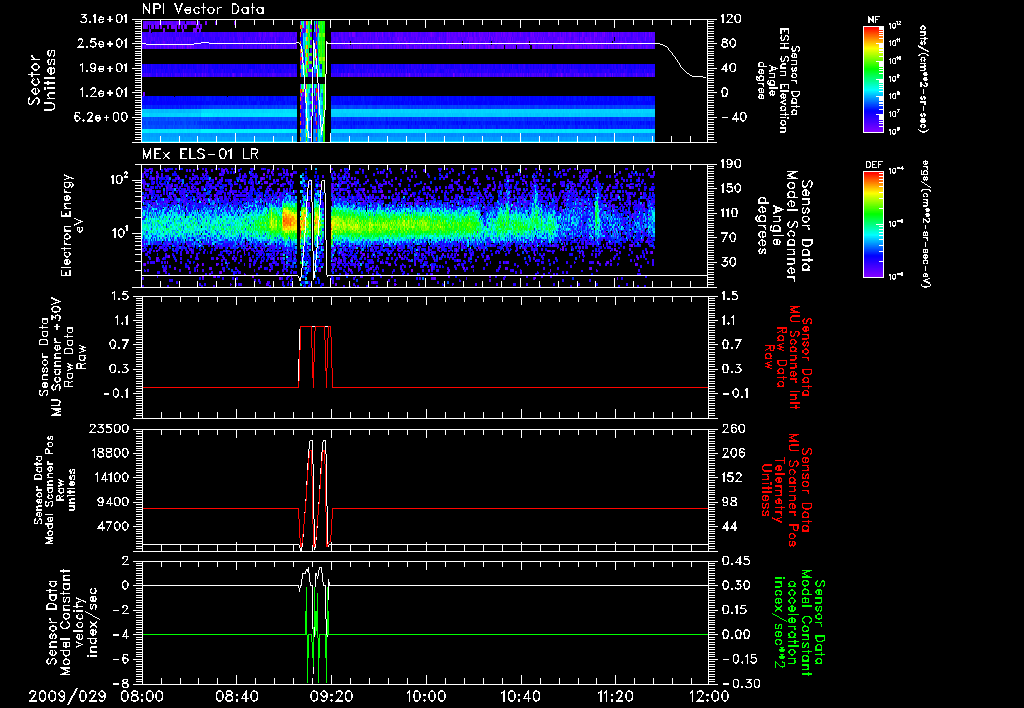Click the Electron Energy eV axis label
Screen dimensions: 1024x708
pos(74,225)
